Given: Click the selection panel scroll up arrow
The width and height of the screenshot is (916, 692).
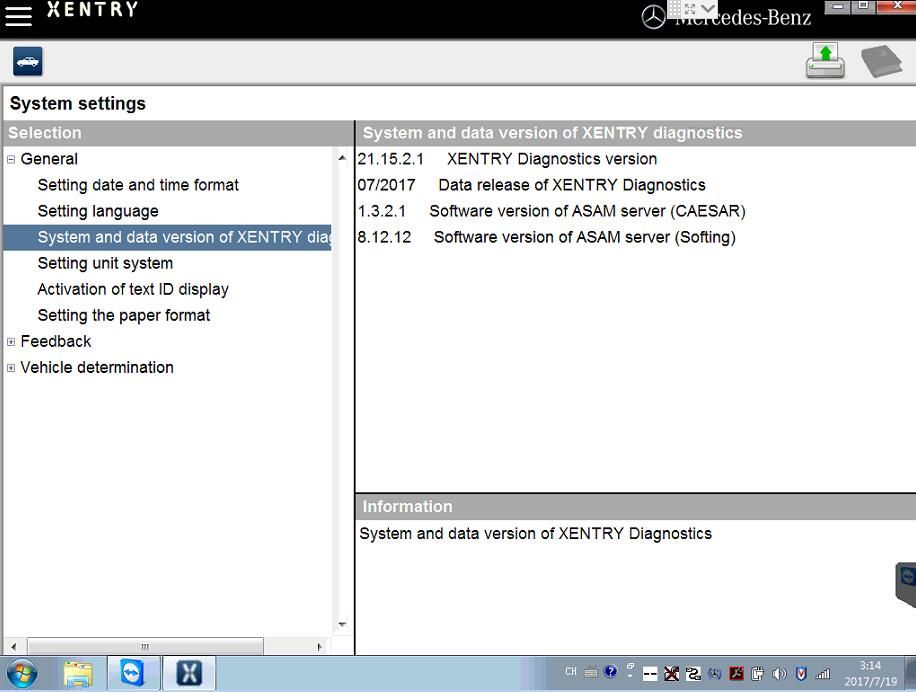Looking at the screenshot, I should (x=342, y=158).
